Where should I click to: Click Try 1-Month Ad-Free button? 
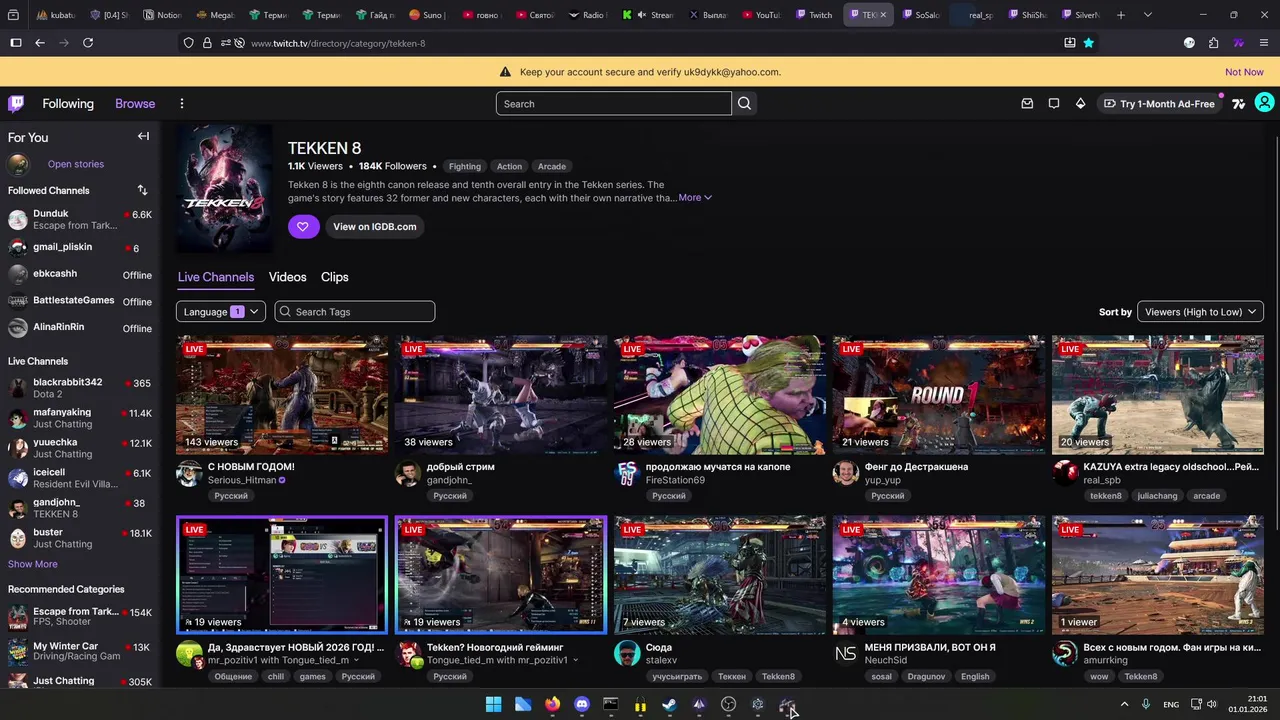[x=1159, y=103]
